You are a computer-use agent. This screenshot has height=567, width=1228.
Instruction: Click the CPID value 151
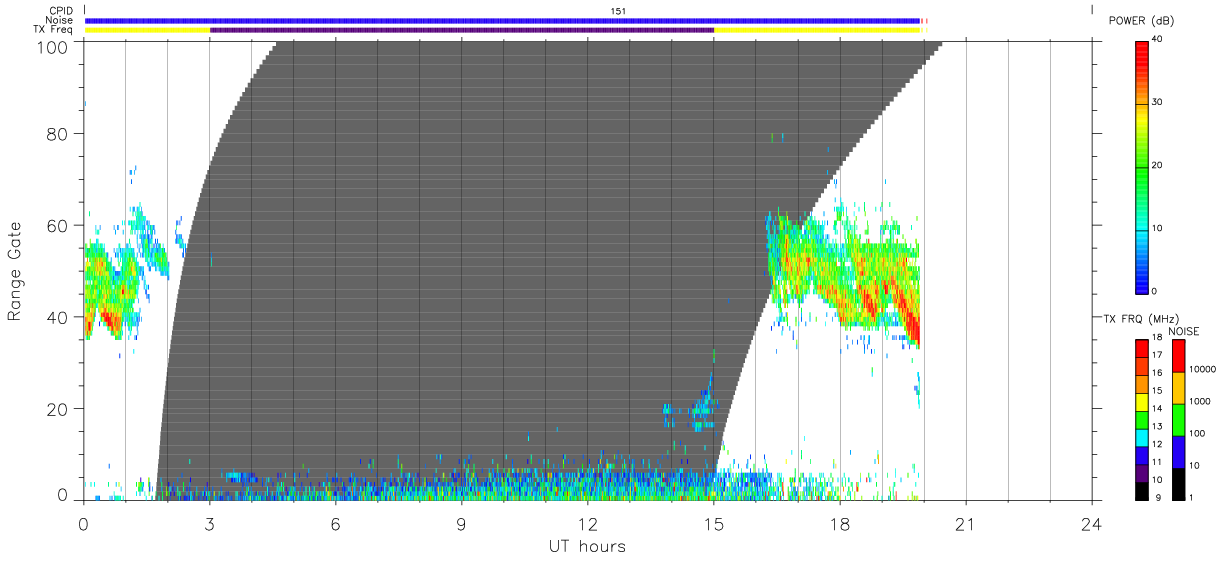pyautogui.click(x=618, y=10)
